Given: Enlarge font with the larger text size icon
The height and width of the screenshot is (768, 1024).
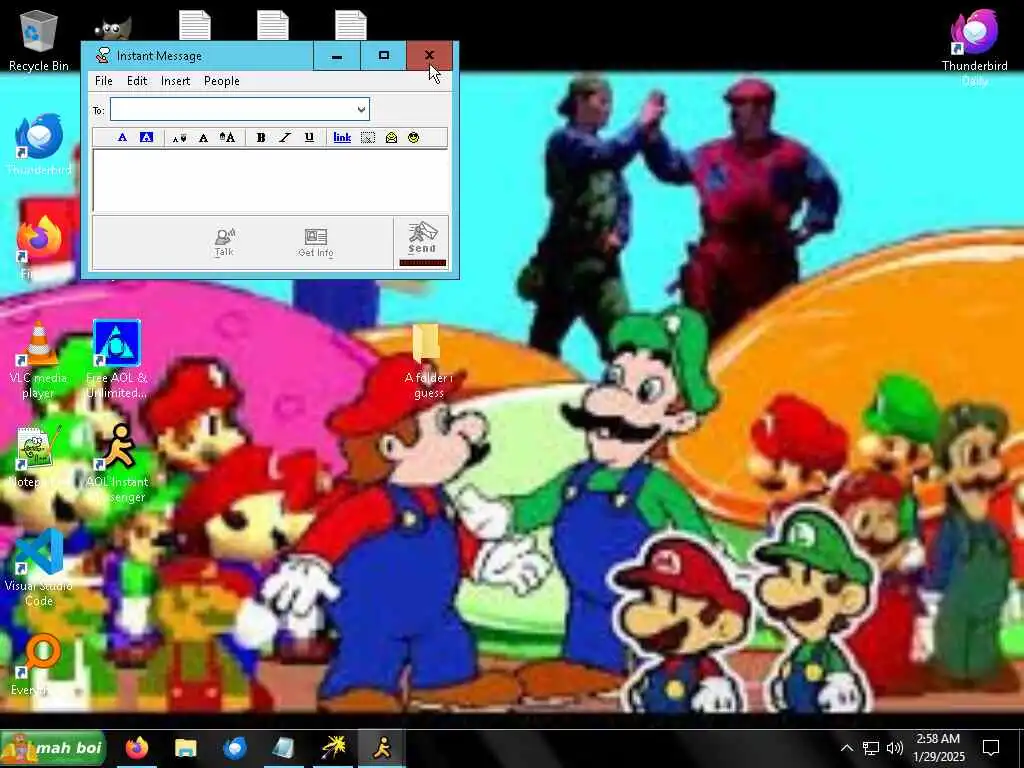Looking at the screenshot, I should tap(227, 137).
